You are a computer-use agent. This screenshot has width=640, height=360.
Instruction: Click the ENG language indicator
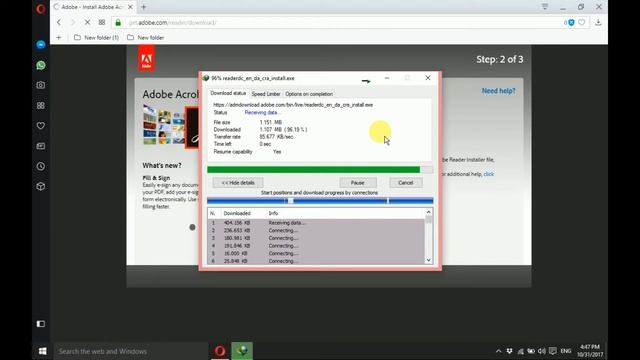coord(566,351)
